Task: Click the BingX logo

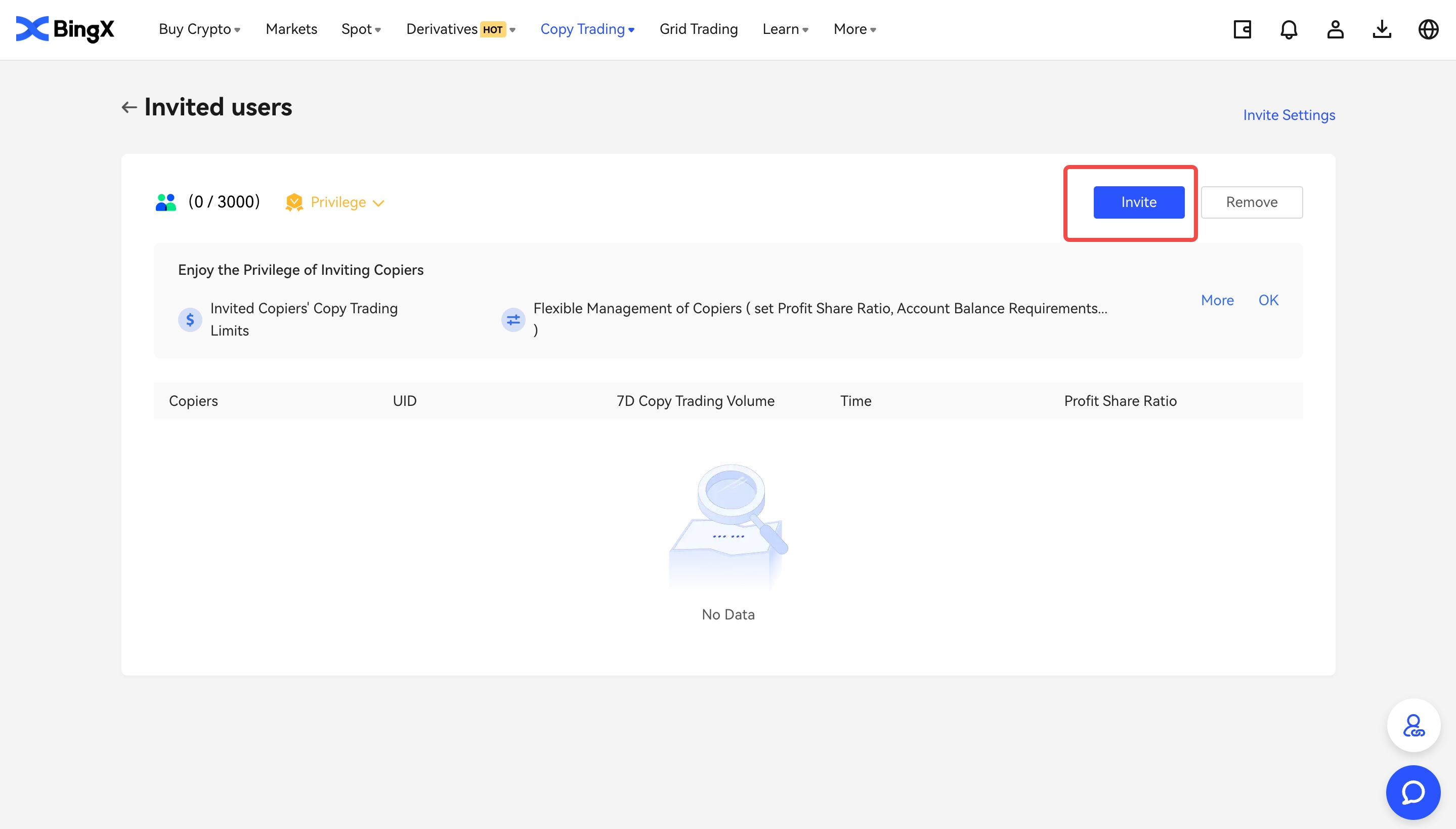Action: pos(65,29)
